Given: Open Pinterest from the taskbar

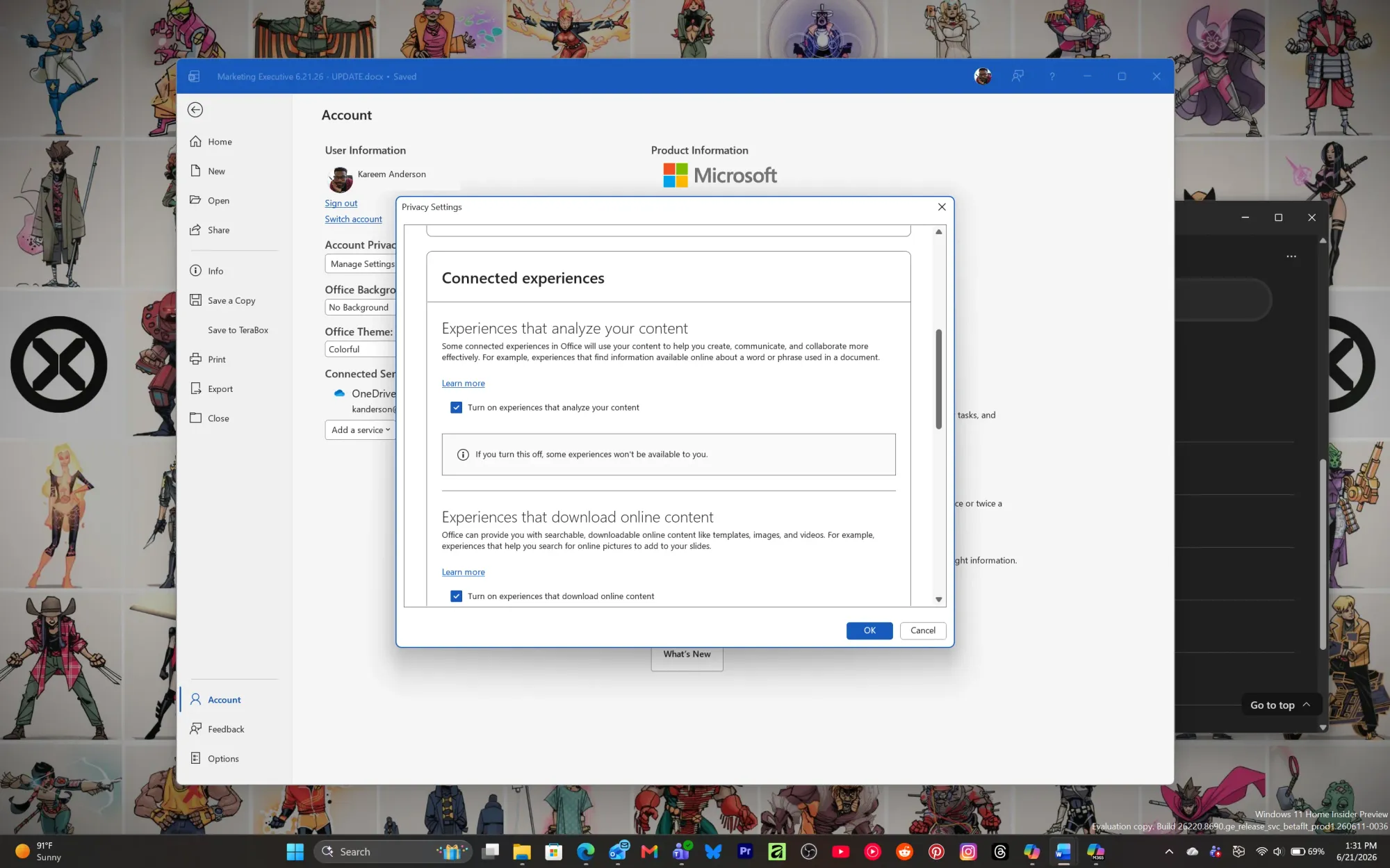Looking at the screenshot, I should [936, 851].
